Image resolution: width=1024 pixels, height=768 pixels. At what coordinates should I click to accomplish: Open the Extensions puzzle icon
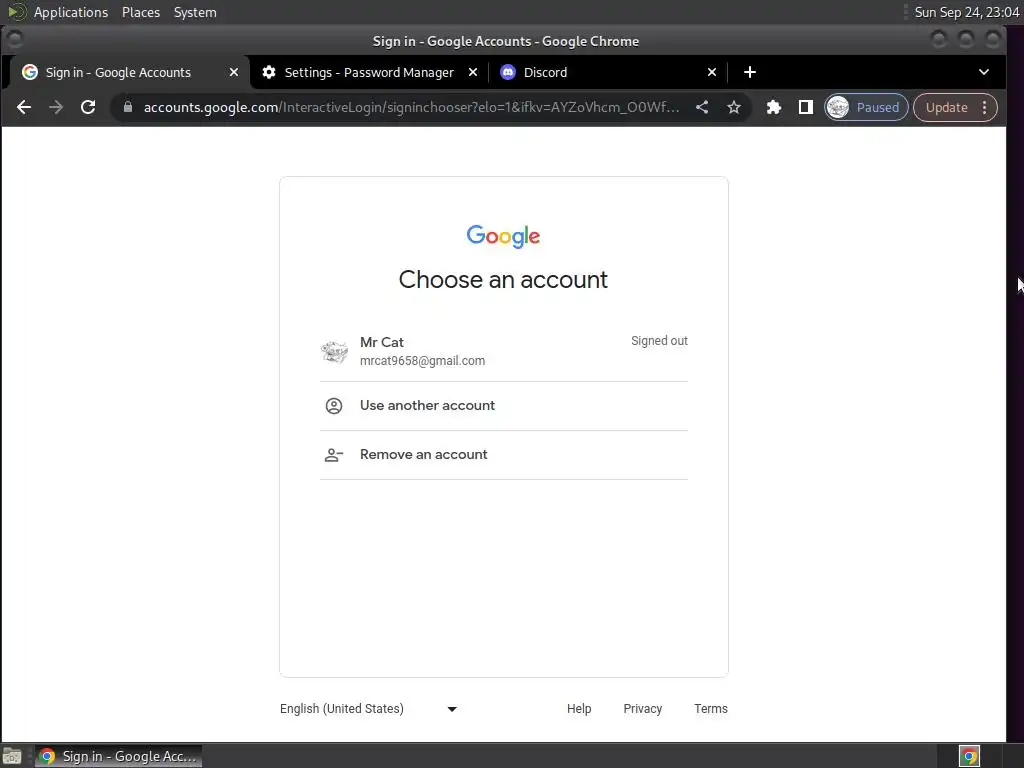(x=774, y=107)
